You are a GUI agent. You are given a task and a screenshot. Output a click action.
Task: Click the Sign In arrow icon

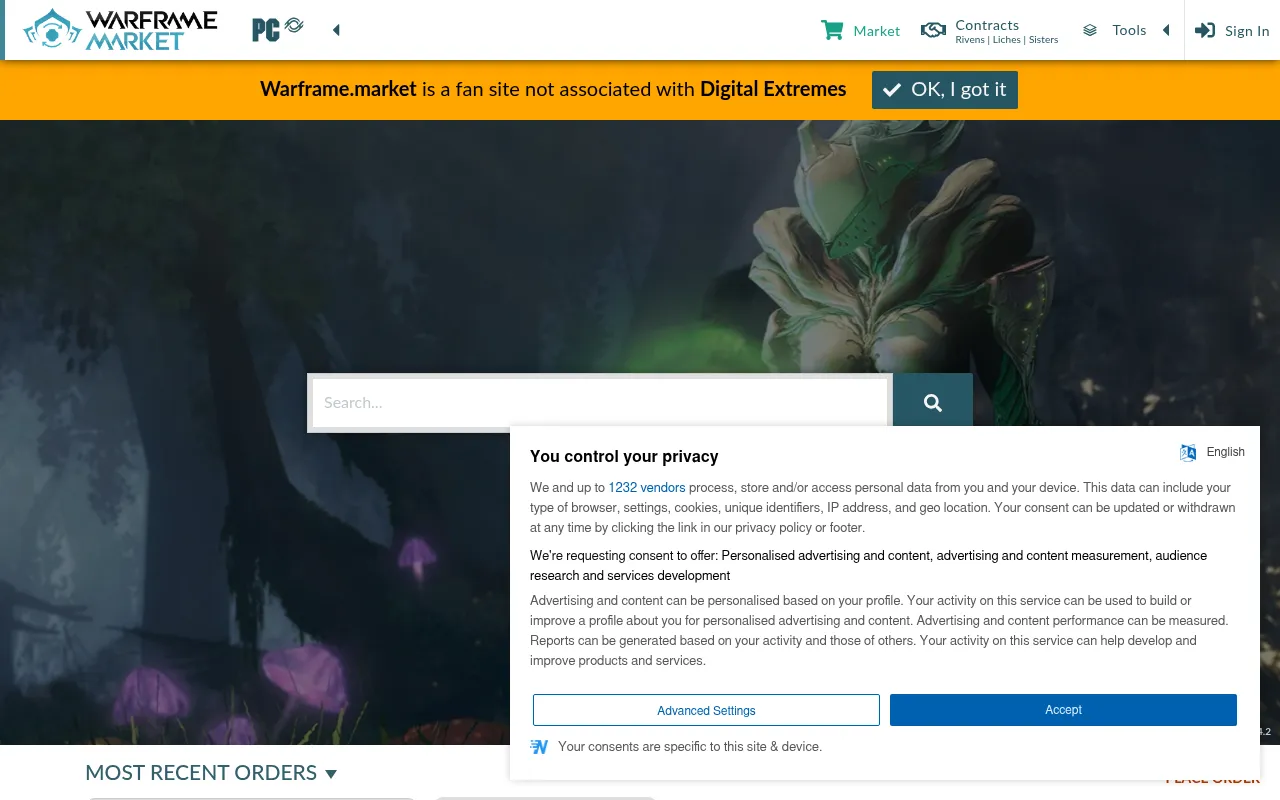click(1205, 30)
